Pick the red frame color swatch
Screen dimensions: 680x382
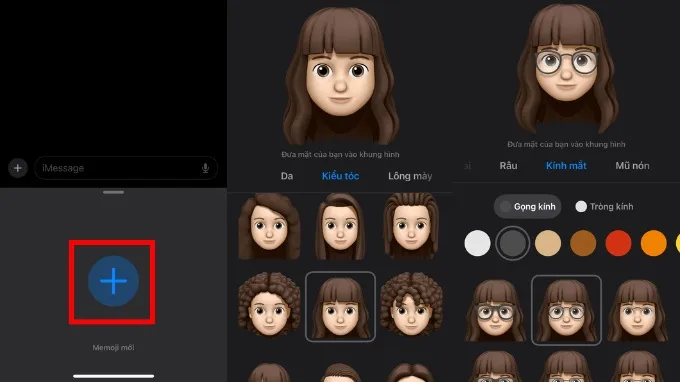tap(618, 243)
